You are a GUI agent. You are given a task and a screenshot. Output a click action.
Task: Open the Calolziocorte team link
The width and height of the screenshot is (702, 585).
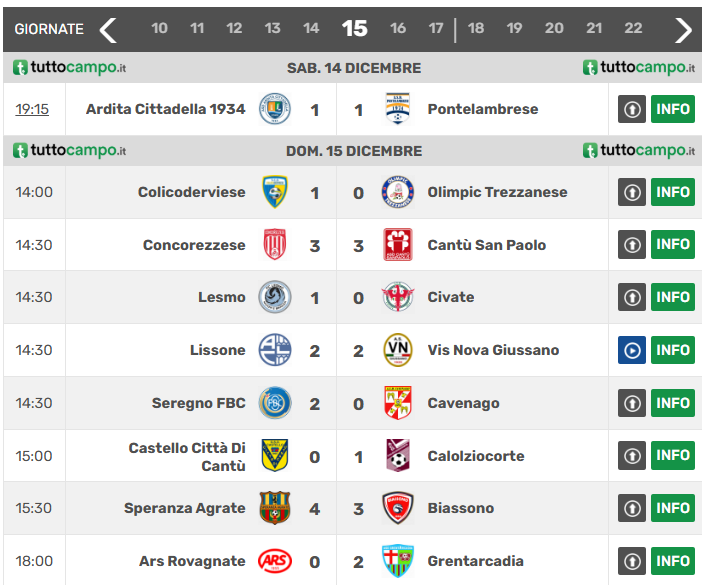[x=475, y=456]
